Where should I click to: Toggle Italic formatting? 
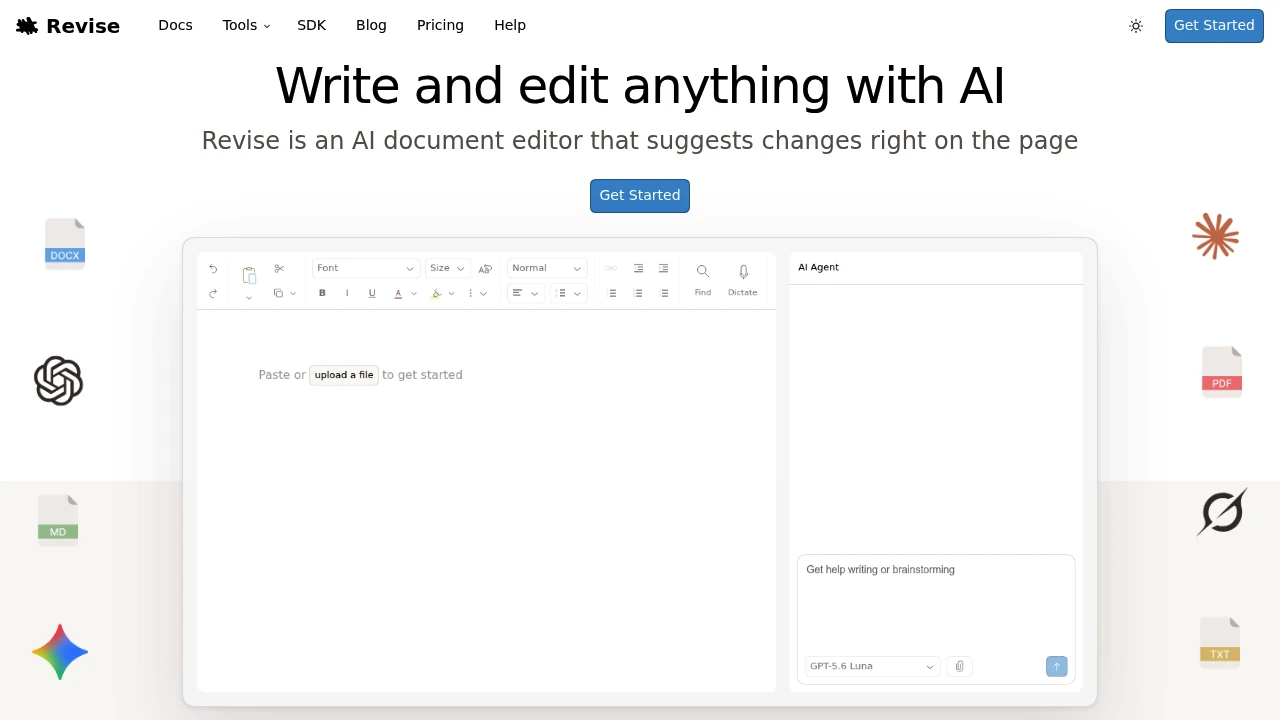[x=347, y=293]
